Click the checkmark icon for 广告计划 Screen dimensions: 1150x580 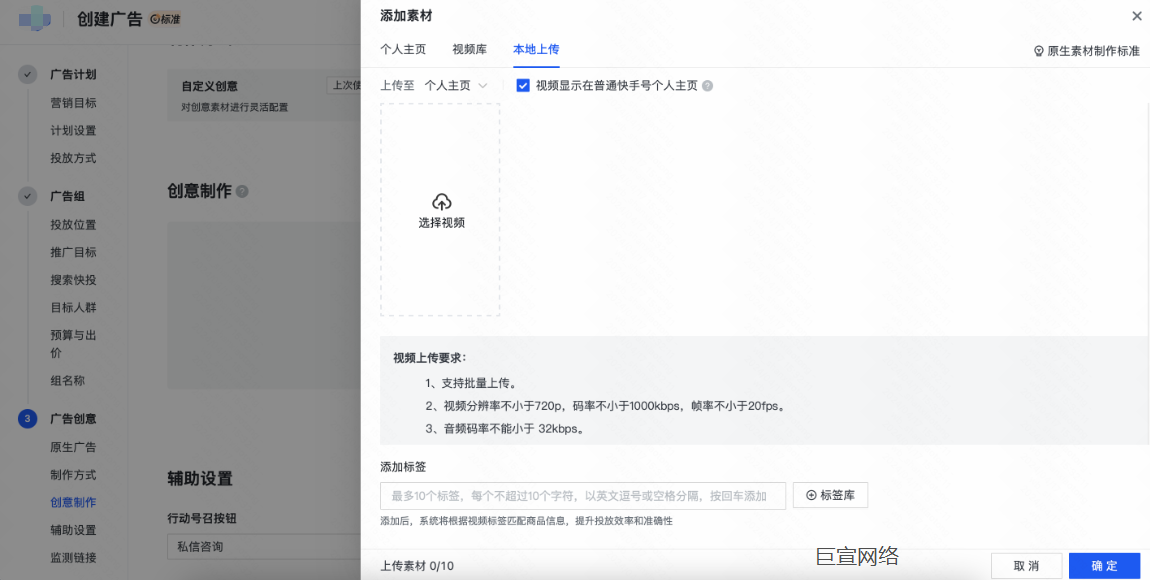point(28,75)
